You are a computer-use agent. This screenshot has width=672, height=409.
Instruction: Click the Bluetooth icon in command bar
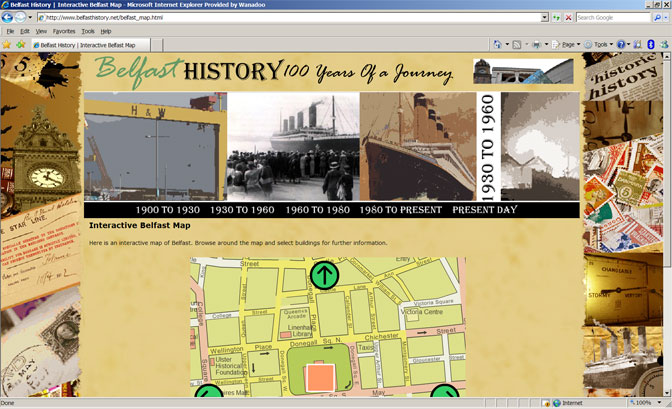[651, 45]
